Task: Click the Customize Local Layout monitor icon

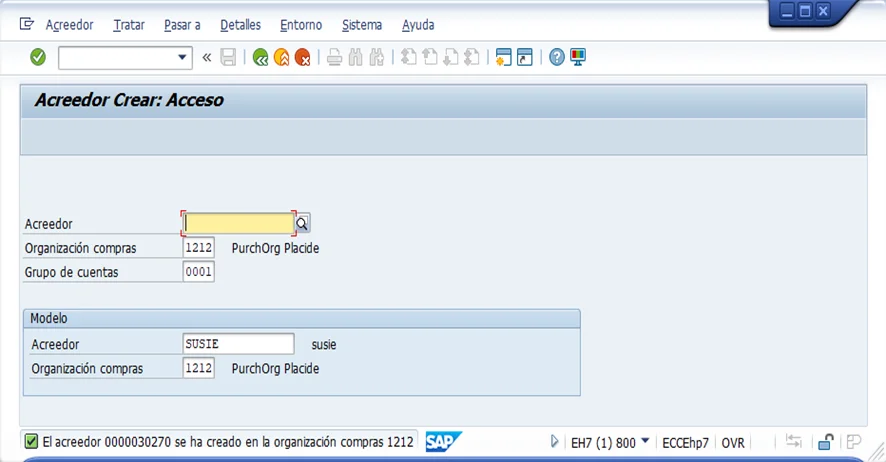Action: pos(578,57)
